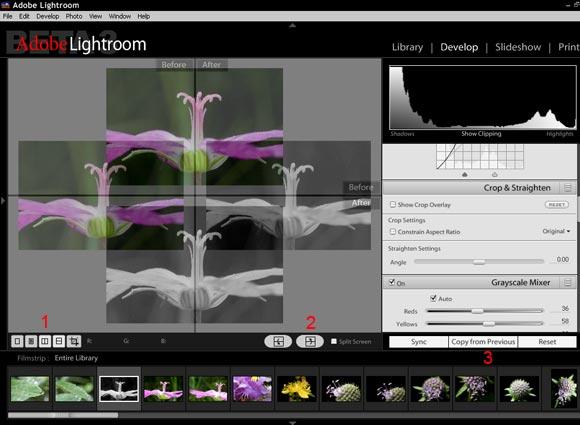Switch to the Slideshow module

(x=518, y=47)
